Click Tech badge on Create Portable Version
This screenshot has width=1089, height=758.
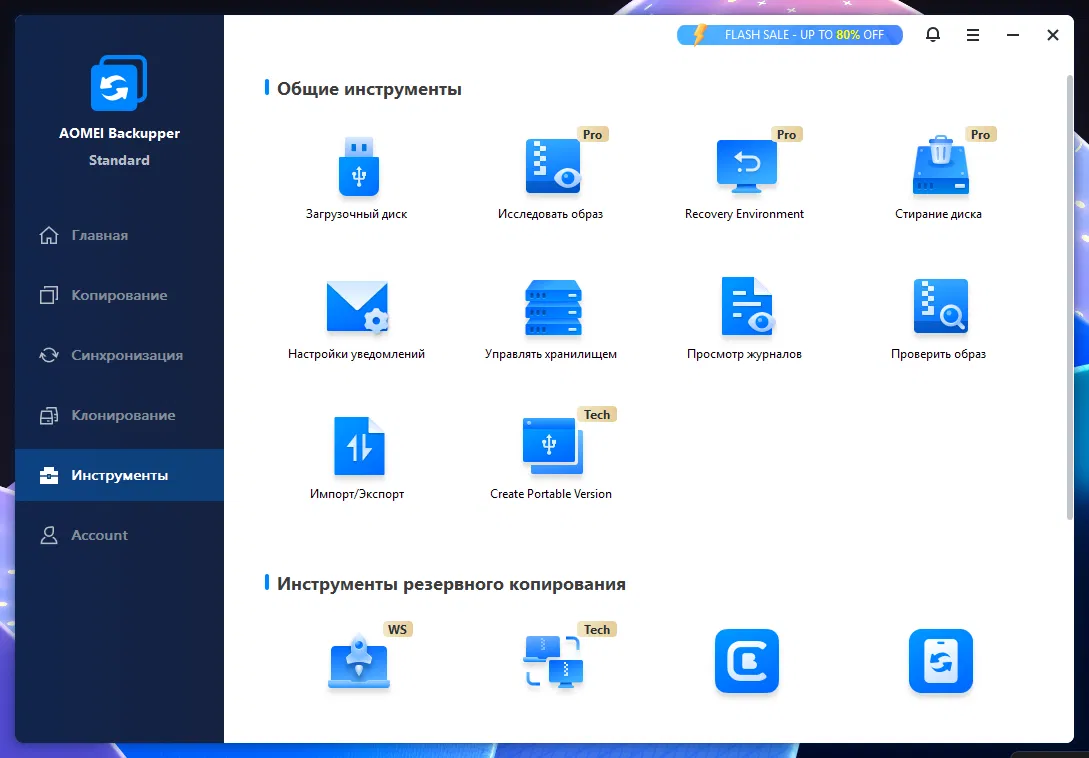(597, 414)
